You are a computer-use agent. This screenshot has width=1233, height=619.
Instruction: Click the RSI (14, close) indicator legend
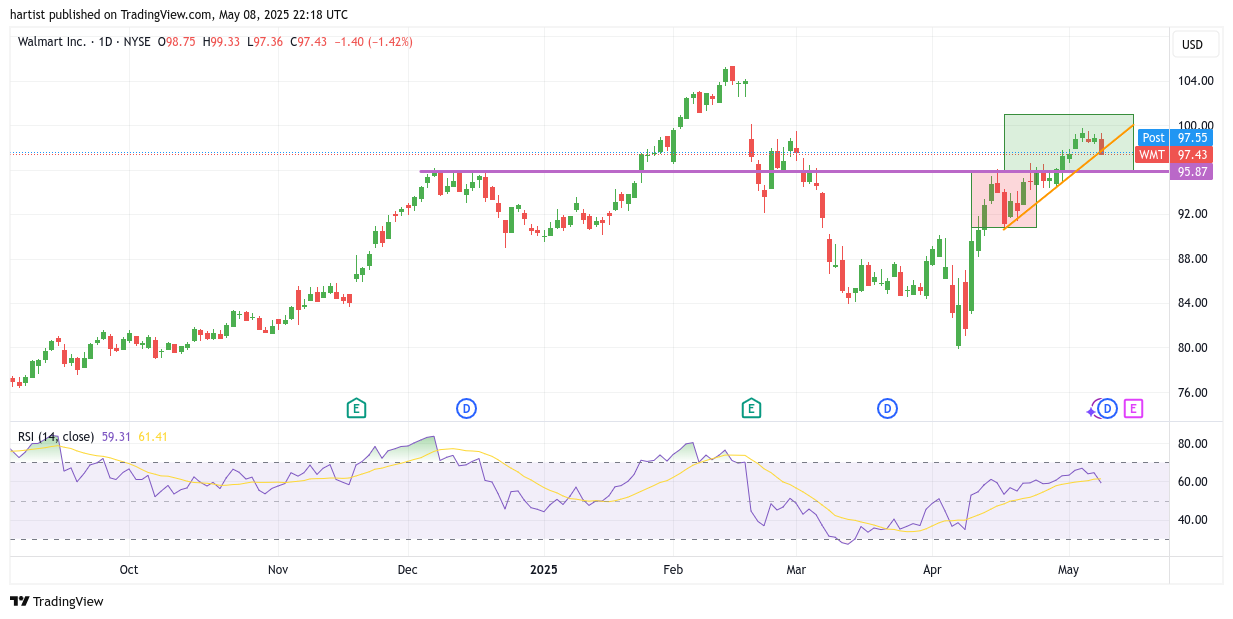56,437
